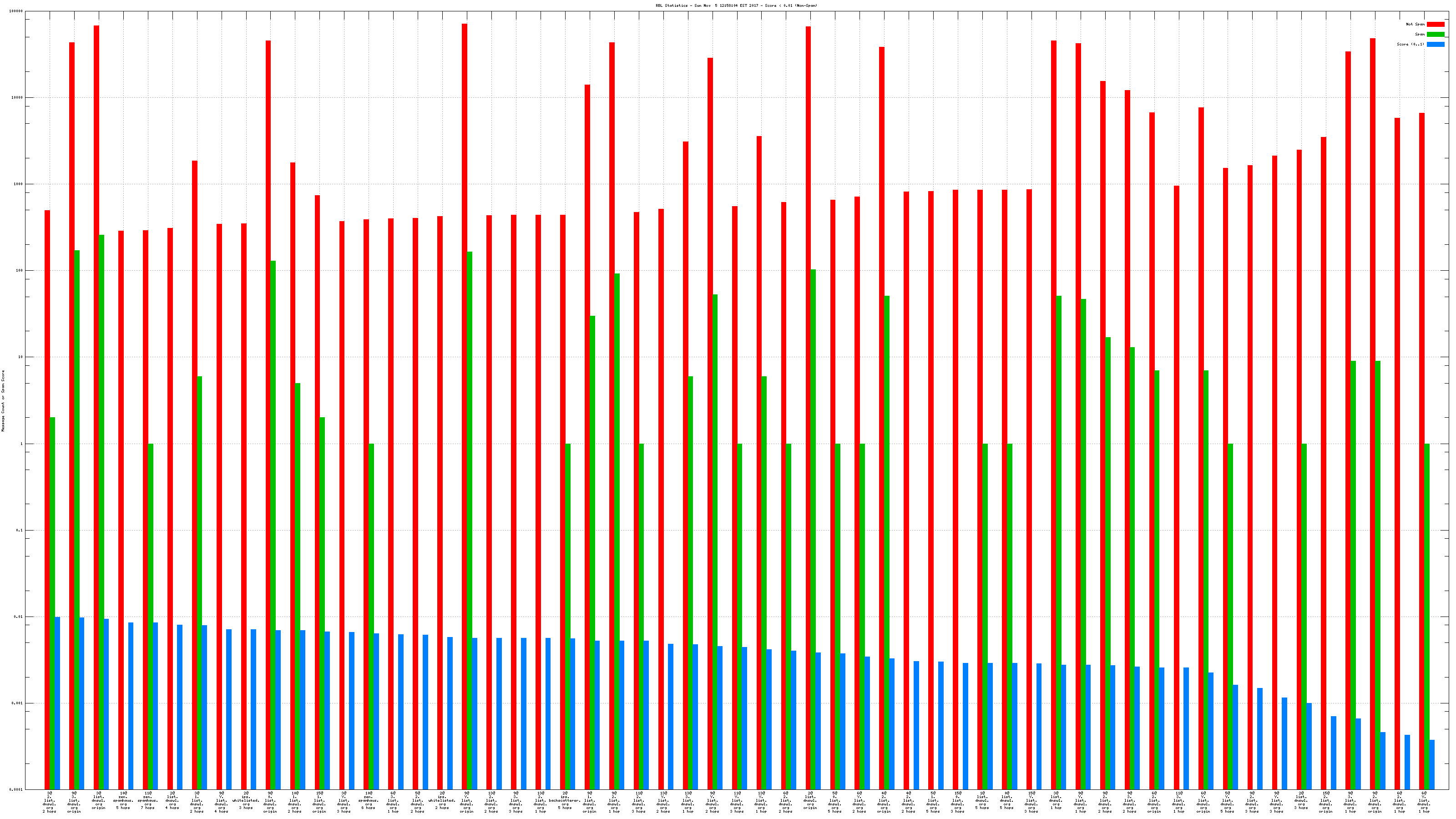The width and height of the screenshot is (1456, 819).
Task: Click the 100000 y-axis tick label
Action: click(16, 11)
